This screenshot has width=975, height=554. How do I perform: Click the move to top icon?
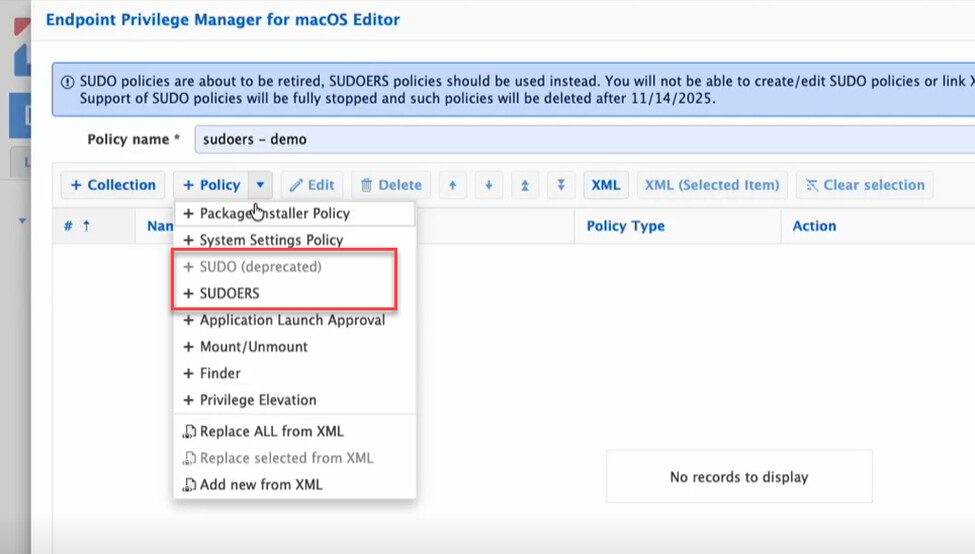coord(525,185)
